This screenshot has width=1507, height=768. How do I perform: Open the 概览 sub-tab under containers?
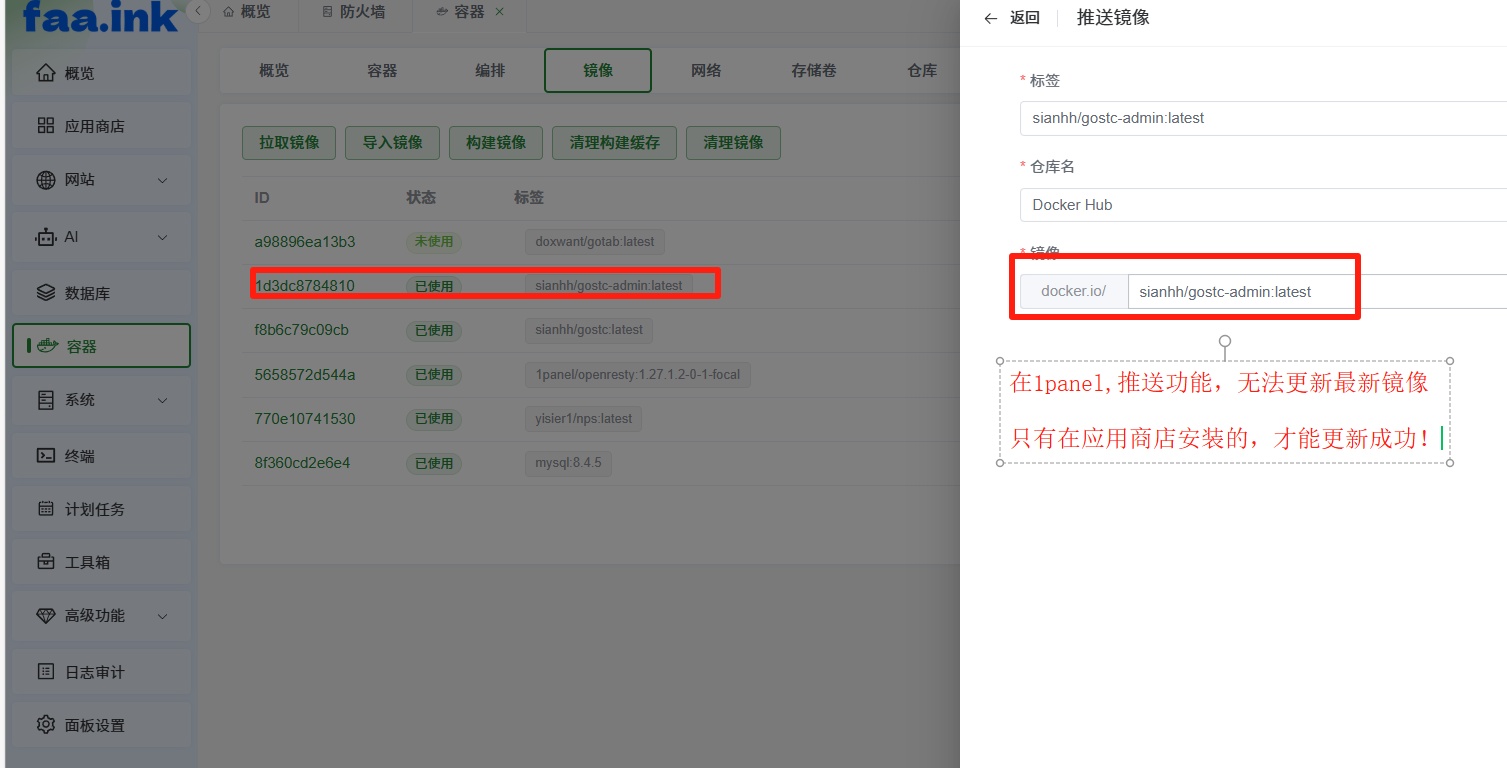(x=274, y=70)
